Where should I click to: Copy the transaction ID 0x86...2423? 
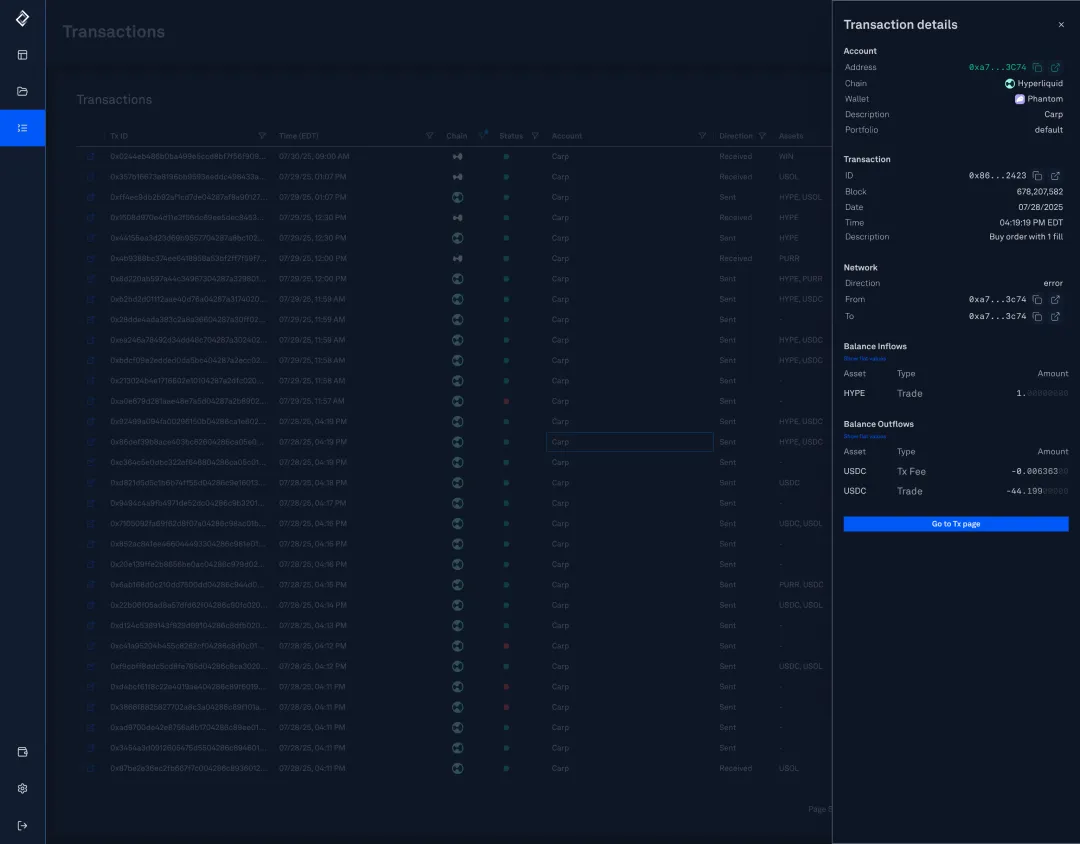point(1038,176)
